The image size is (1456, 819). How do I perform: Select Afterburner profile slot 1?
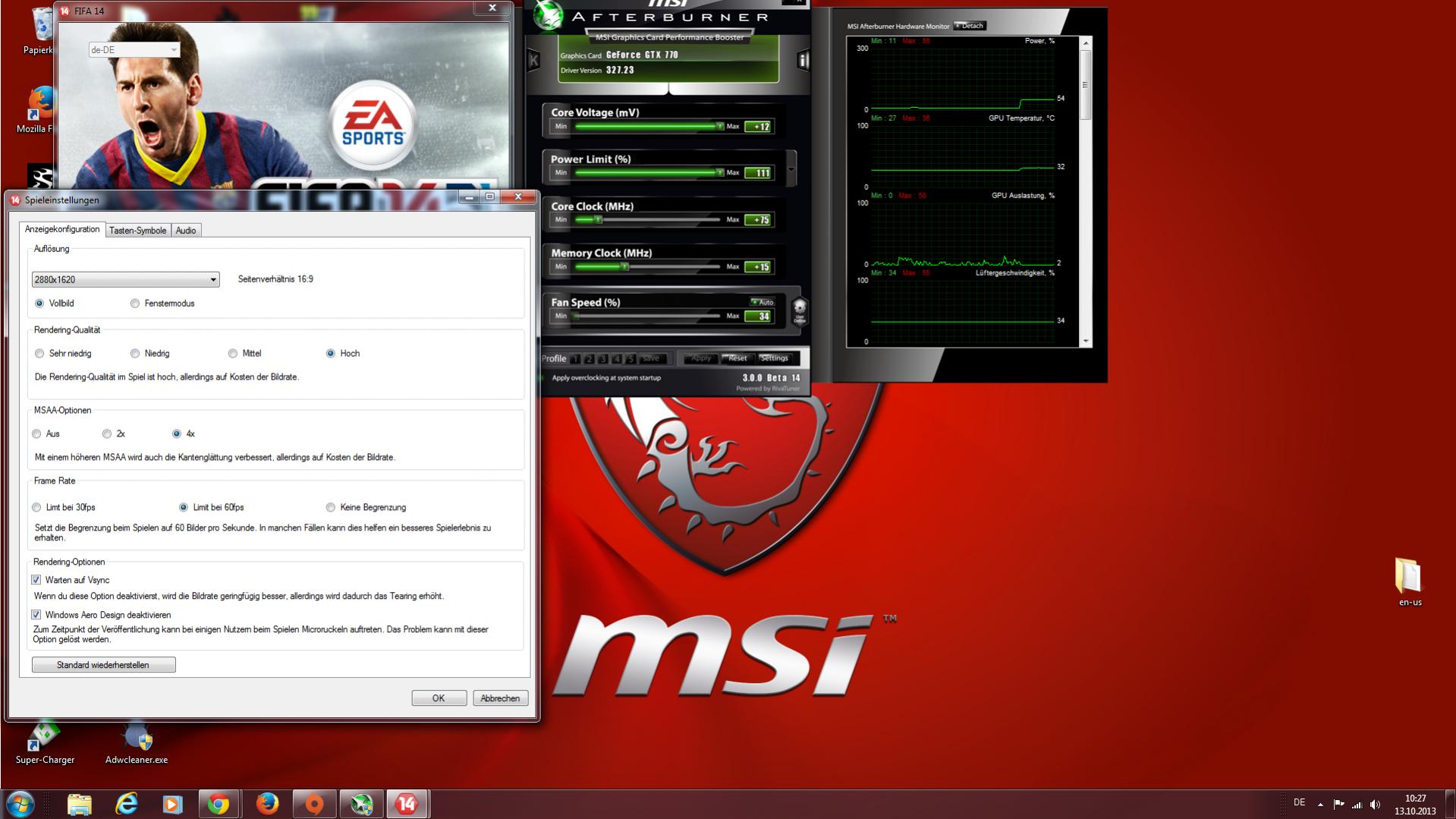[575, 359]
